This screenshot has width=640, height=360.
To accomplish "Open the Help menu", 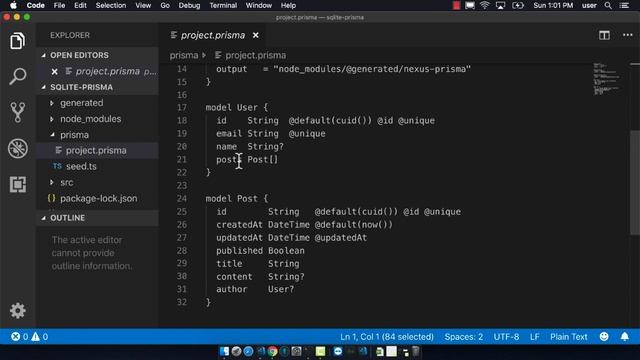I will [288, 5].
